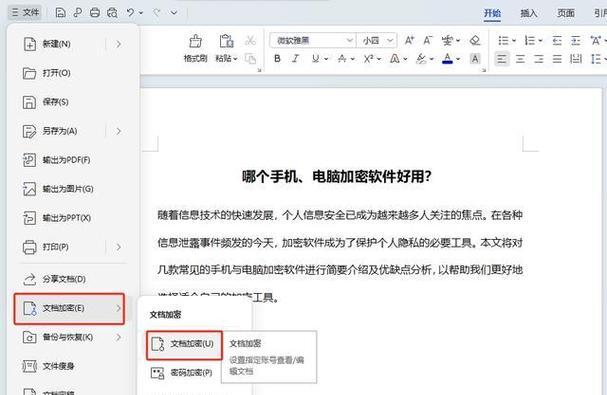Toggle the character shading A button
Image resolution: width=607 pixels, height=395 pixels.
tap(475, 58)
